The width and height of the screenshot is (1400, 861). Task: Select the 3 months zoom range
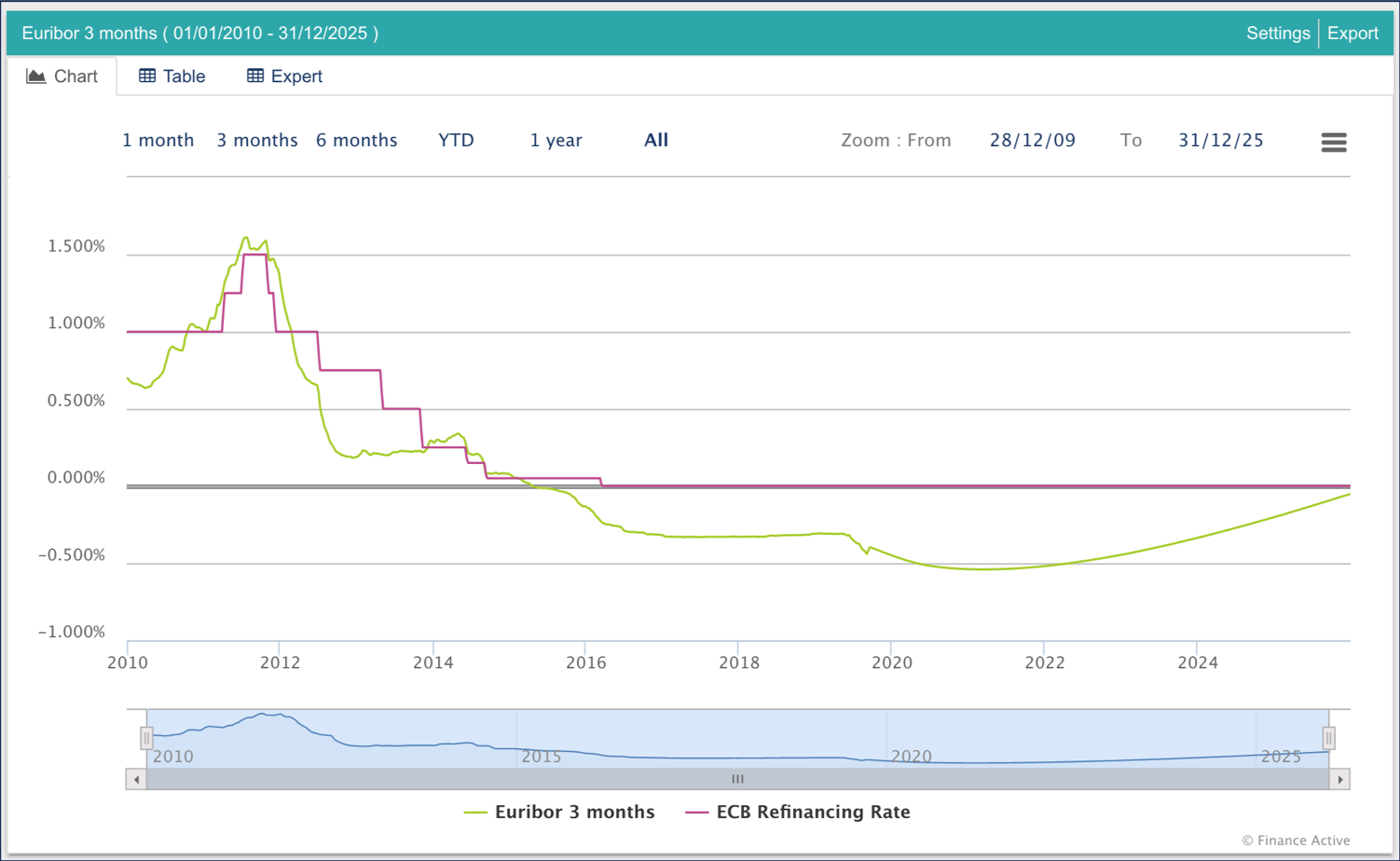click(257, 141)
